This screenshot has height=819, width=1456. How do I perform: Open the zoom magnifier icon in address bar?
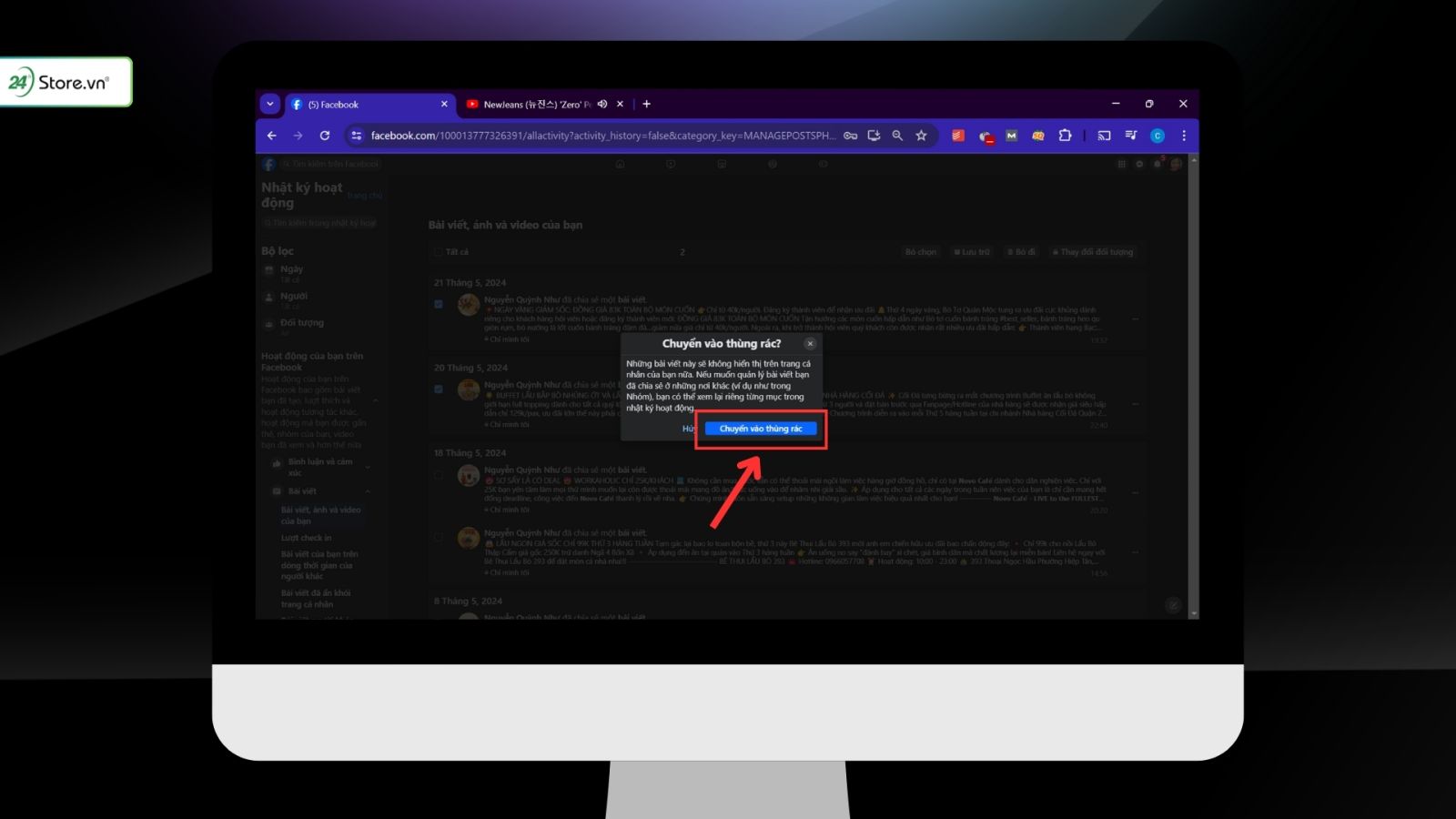pyautogui.click(x=897, y=136)
